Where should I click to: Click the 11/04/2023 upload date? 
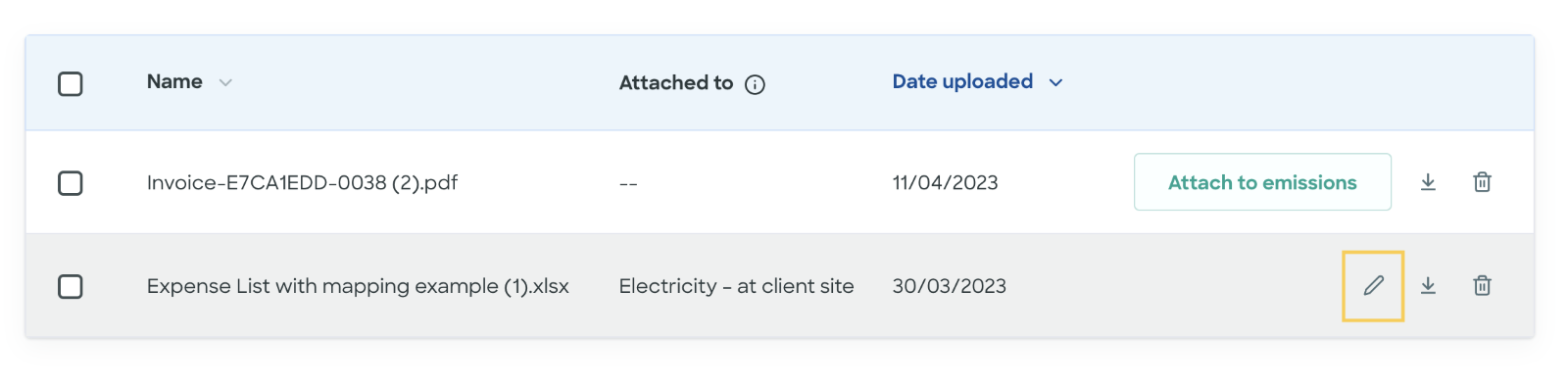945,182
